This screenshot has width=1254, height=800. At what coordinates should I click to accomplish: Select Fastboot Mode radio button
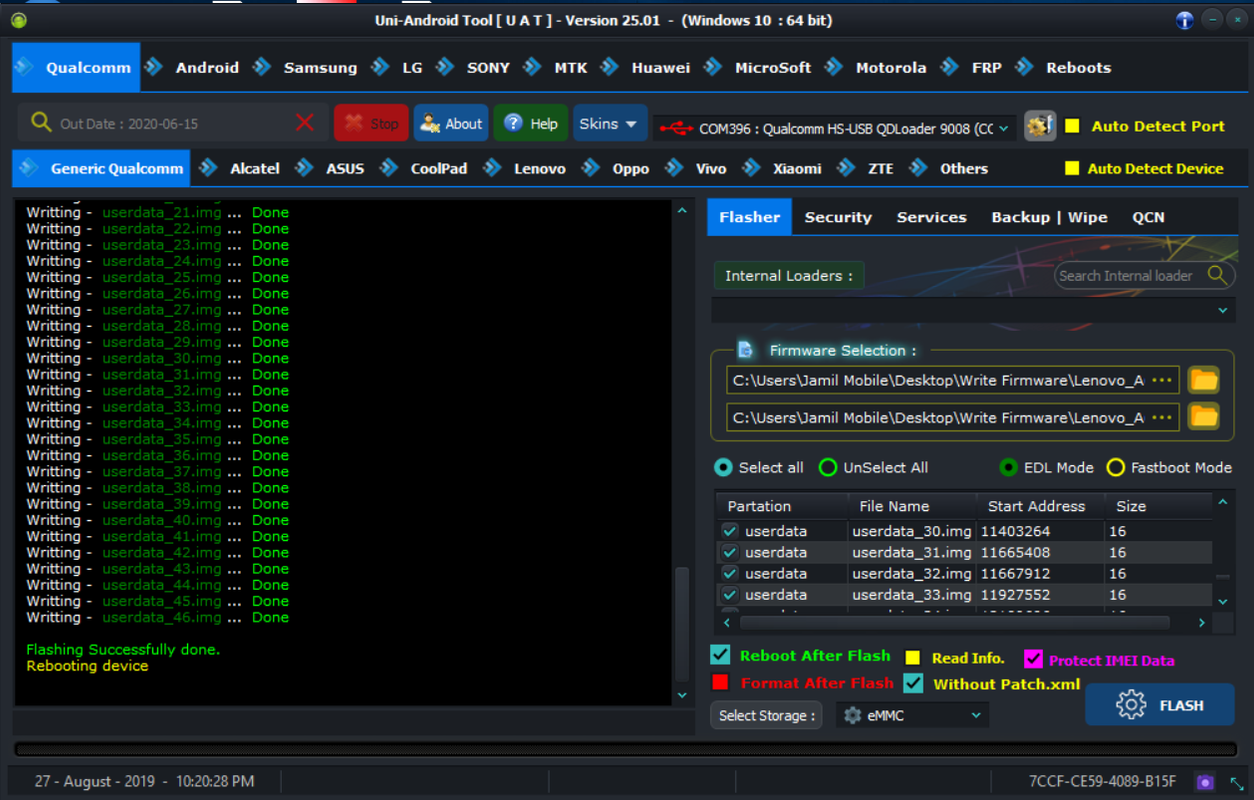pos(1115,468)
